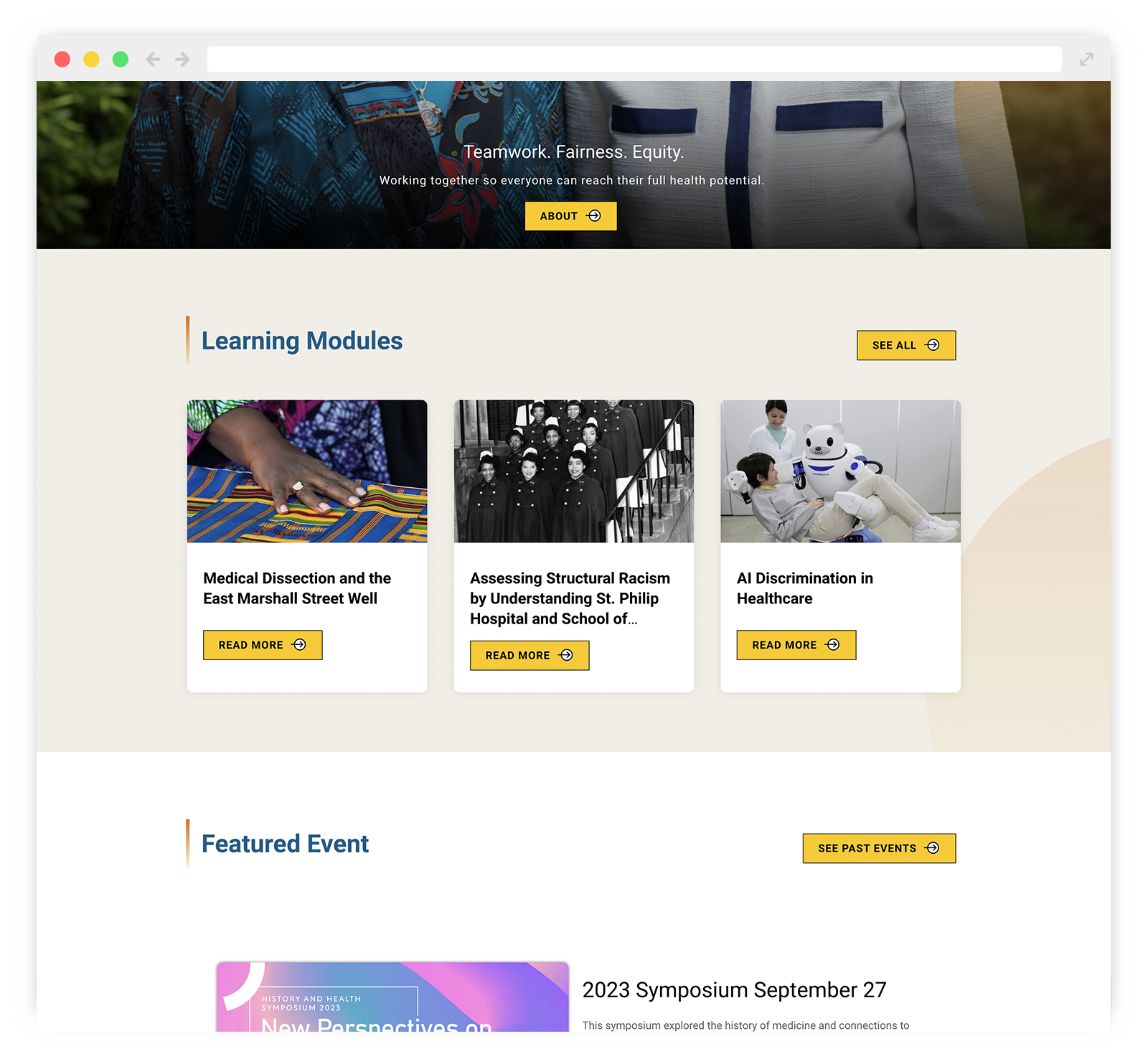Click the browser forward arrow icon
Viewport: 1148px width, 1059px height.
coord(182,59)
